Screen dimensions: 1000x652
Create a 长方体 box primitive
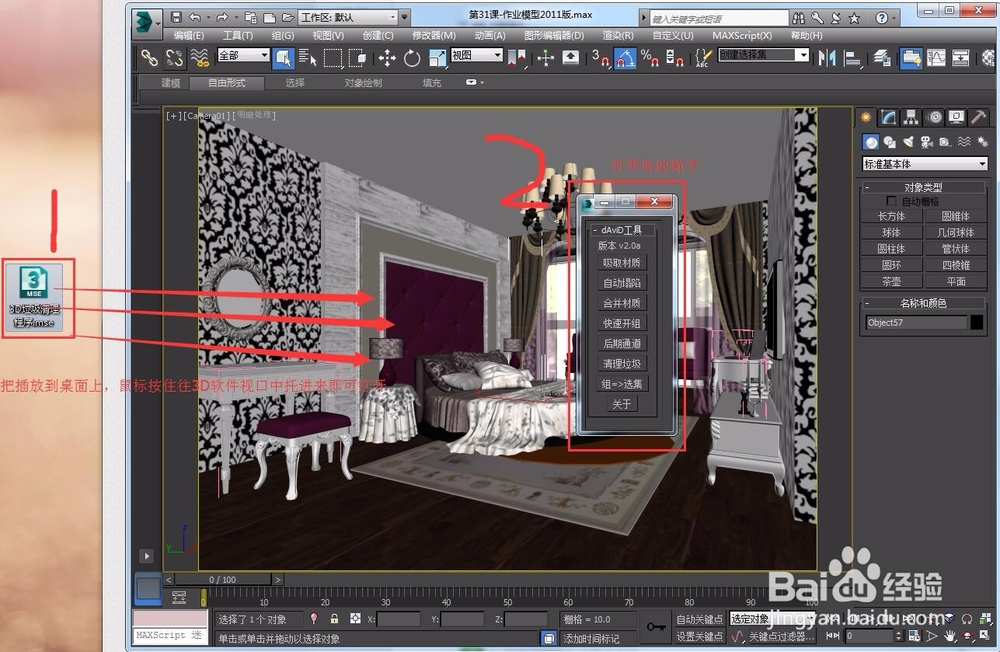tap(892, 216)
